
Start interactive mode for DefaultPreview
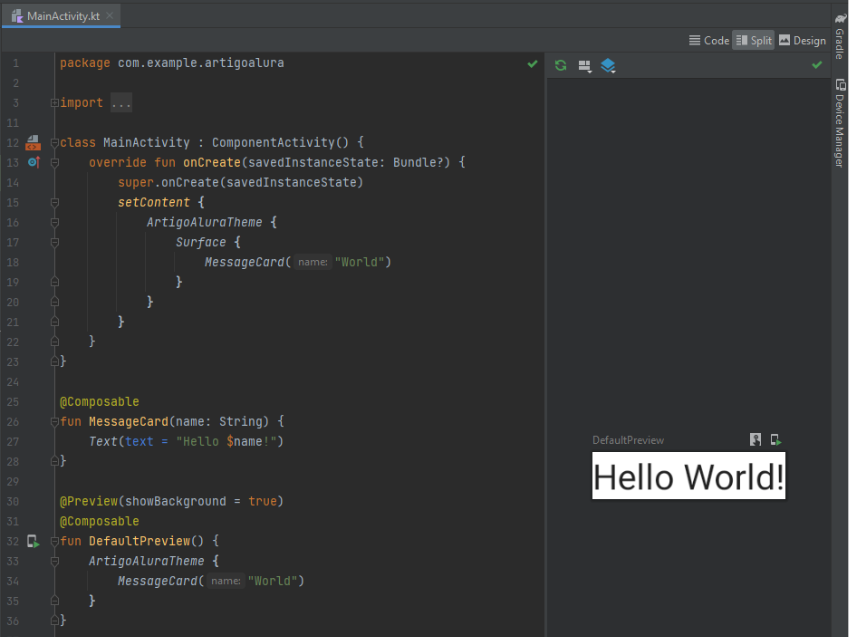(x=755, y=440)
